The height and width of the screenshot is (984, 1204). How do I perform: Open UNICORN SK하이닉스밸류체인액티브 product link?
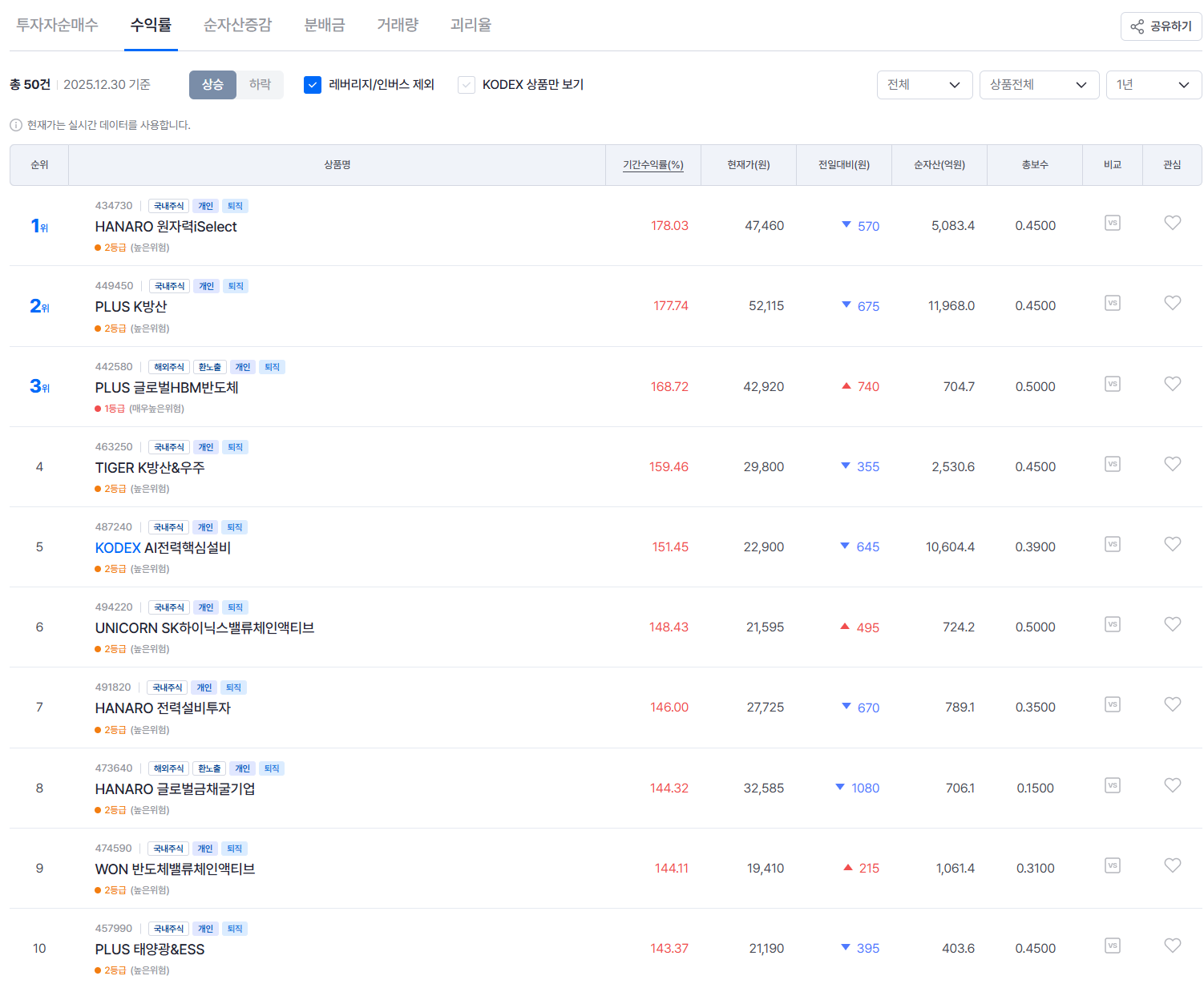tap(204, 628)
